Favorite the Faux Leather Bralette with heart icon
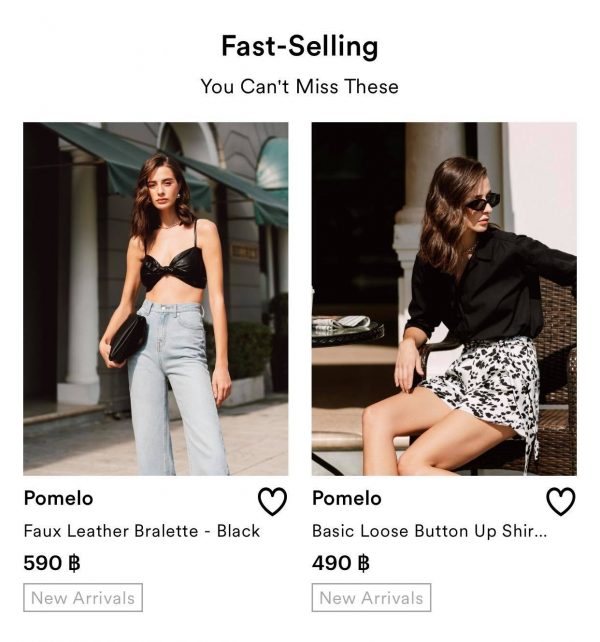 (272, 501)
